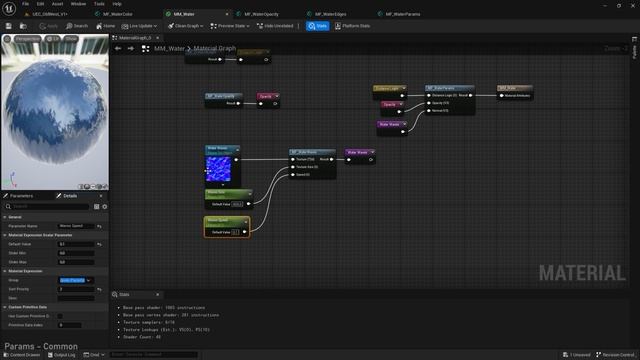
Task: Open Preview State dropdown
Action: tap(230, 26)
